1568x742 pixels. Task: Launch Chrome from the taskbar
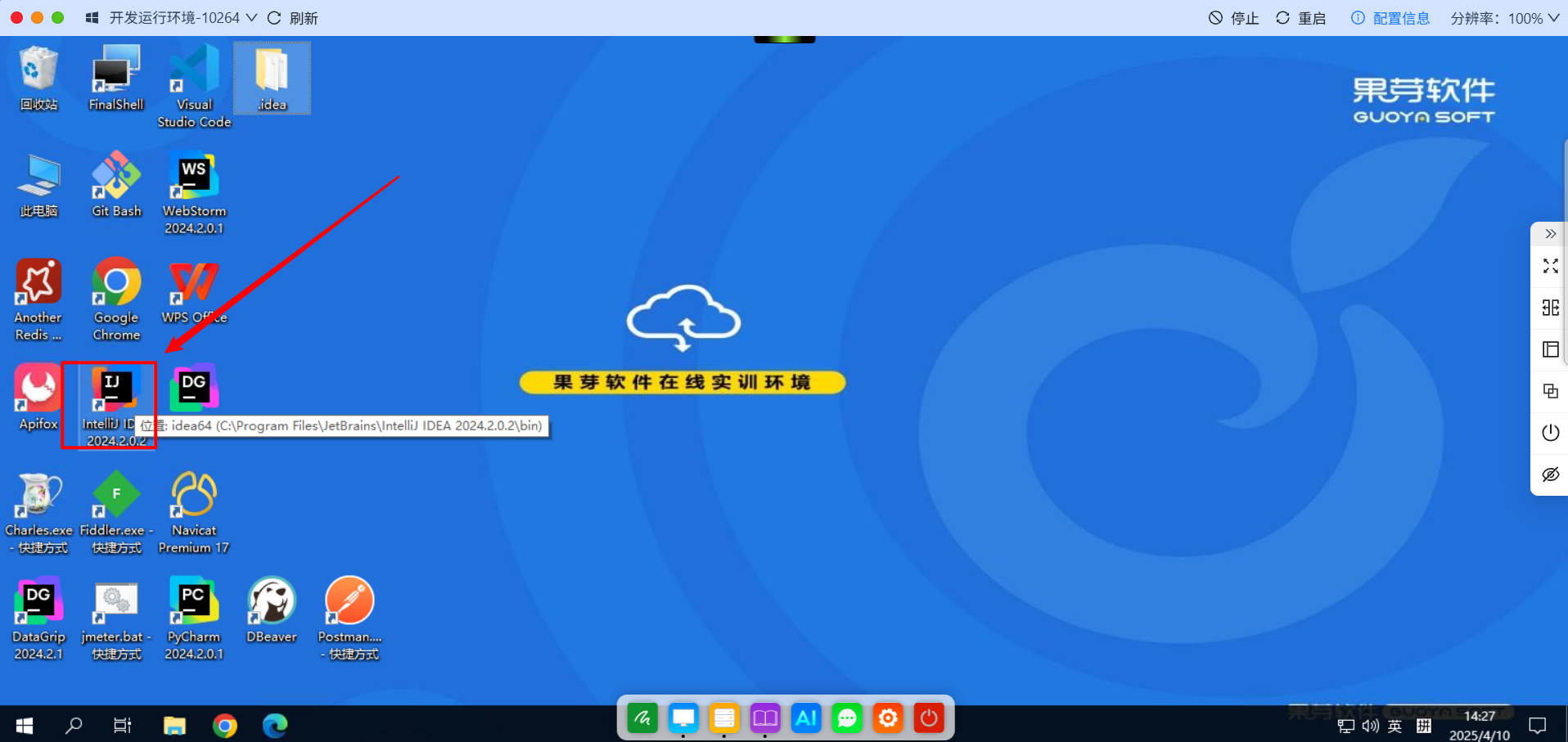point(225,725)
